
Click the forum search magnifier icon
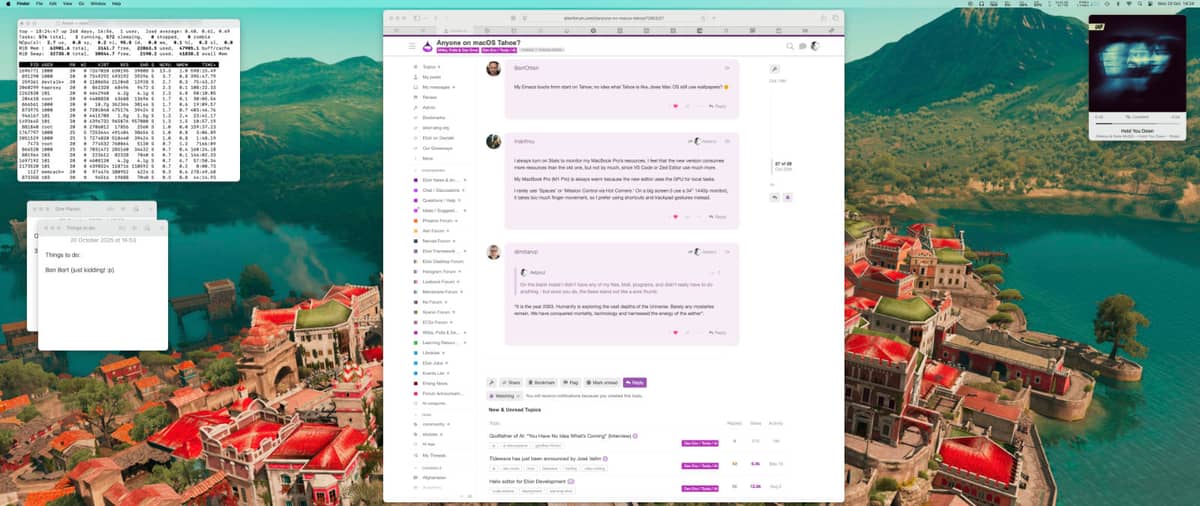pyautogui.click(x=790, y=46)
